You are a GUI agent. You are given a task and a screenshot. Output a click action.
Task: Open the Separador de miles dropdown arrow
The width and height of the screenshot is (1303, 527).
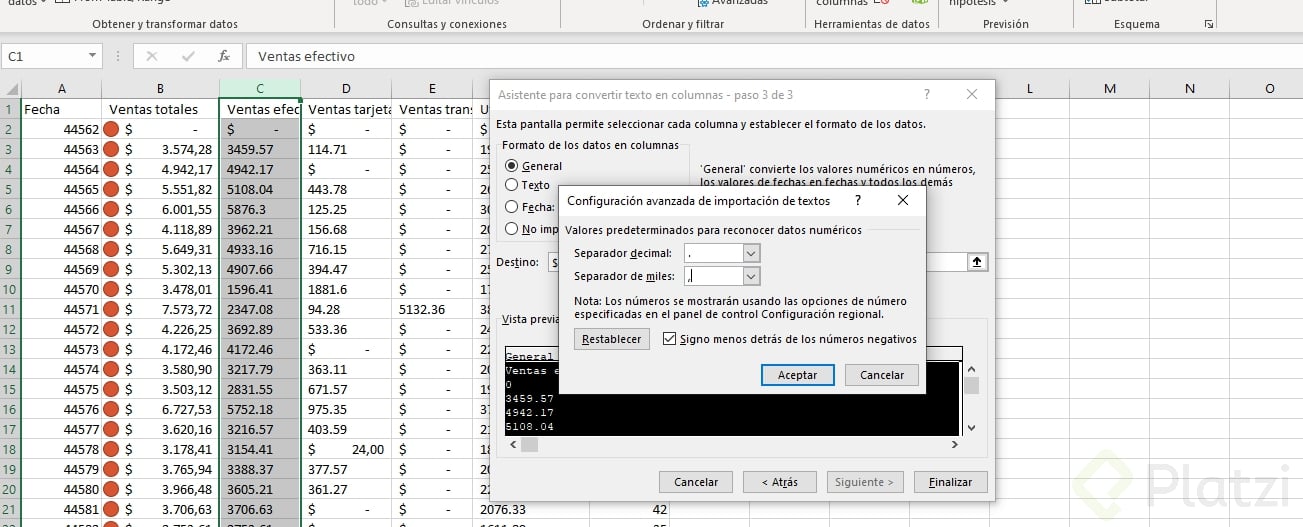(752, 276)
